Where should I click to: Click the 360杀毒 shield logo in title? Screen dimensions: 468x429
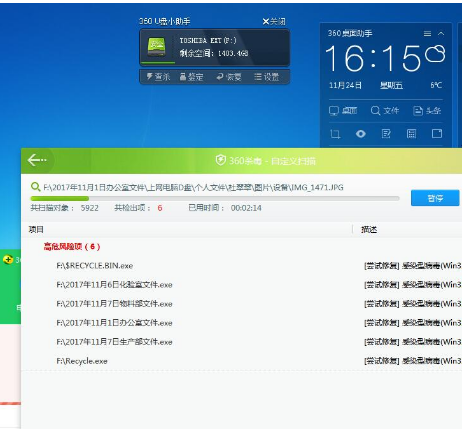(x=220, y=160)
